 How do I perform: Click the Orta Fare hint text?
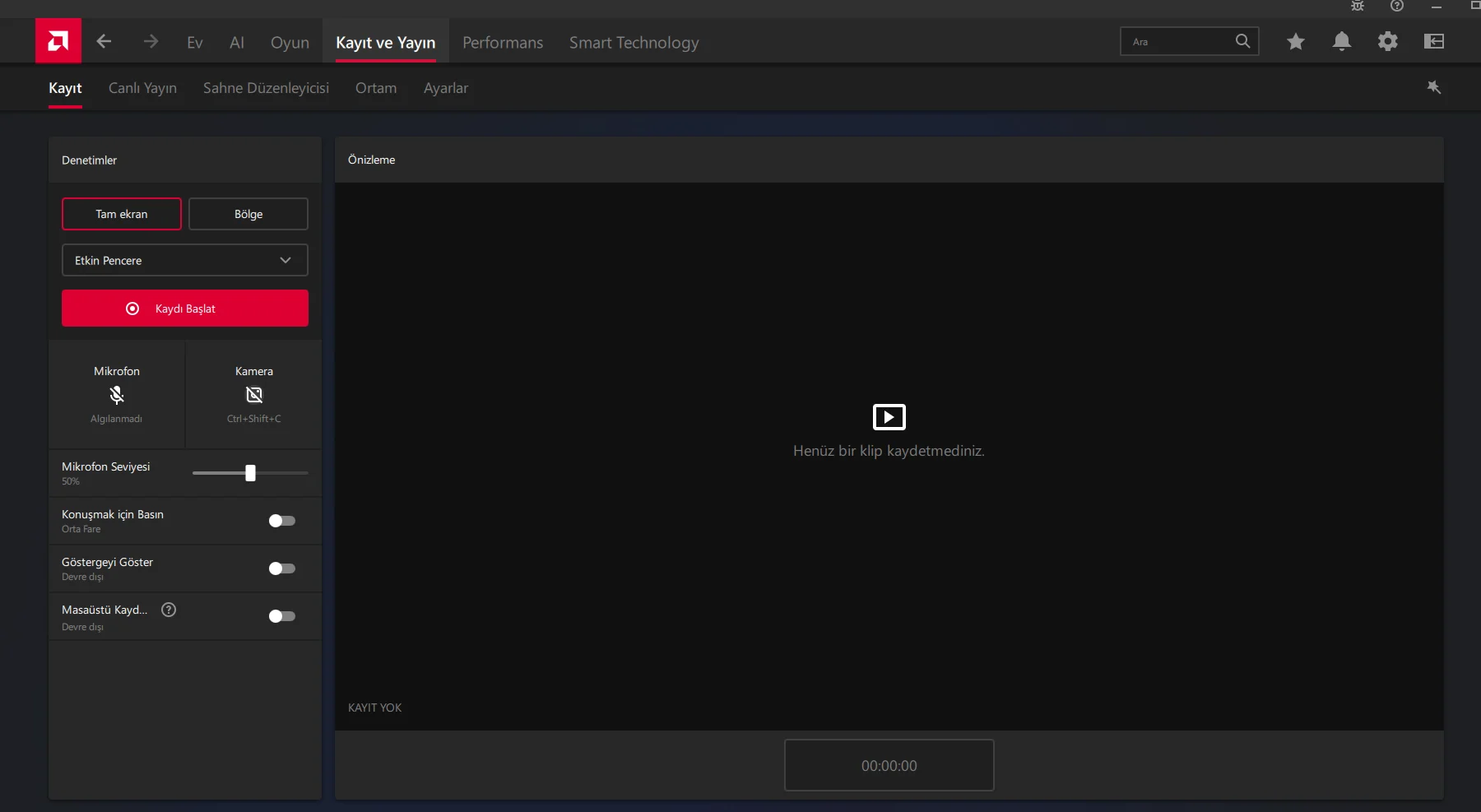[x=81, y=529]
